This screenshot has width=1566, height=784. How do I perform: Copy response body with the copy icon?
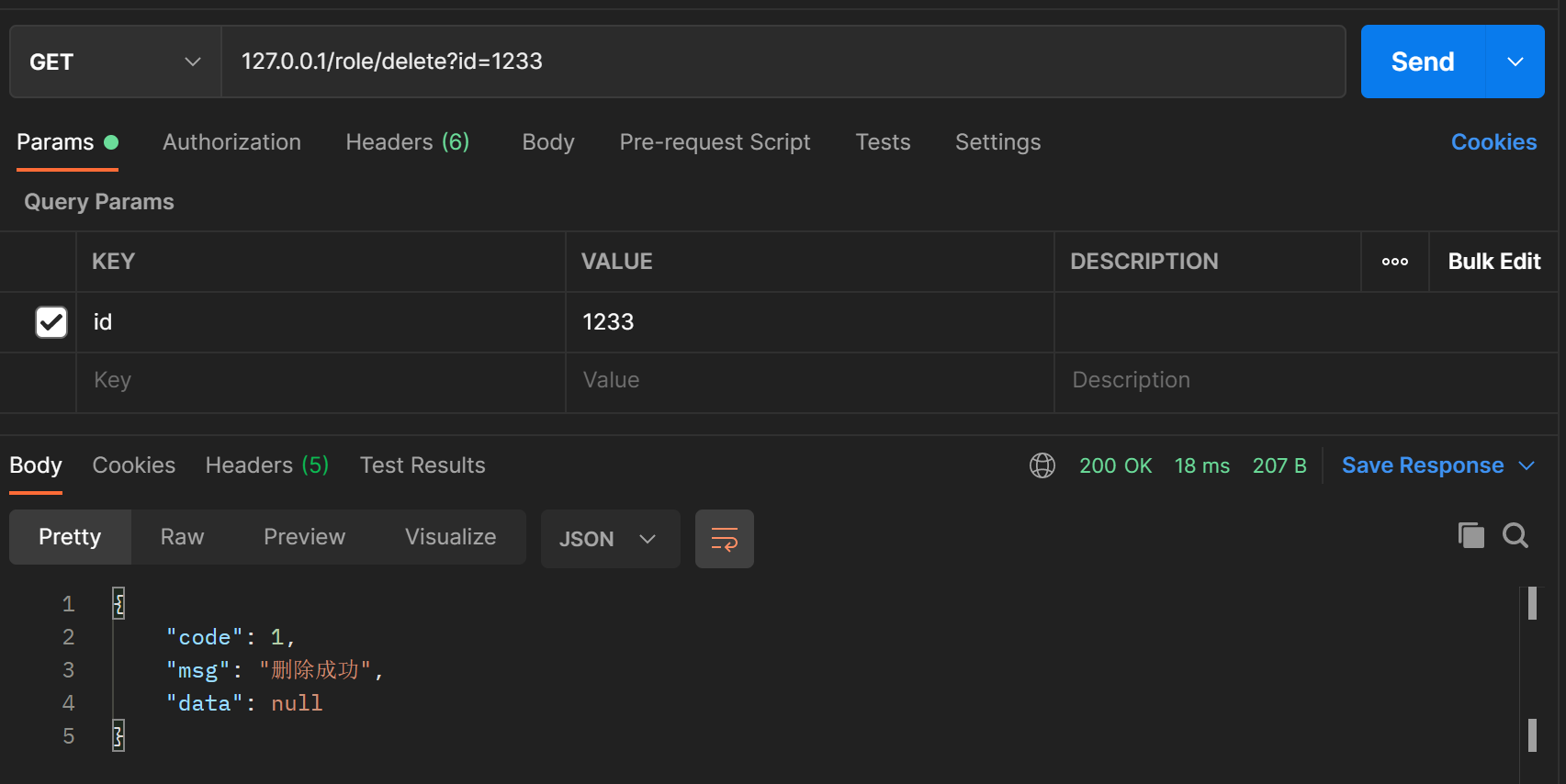[1470, 535]
